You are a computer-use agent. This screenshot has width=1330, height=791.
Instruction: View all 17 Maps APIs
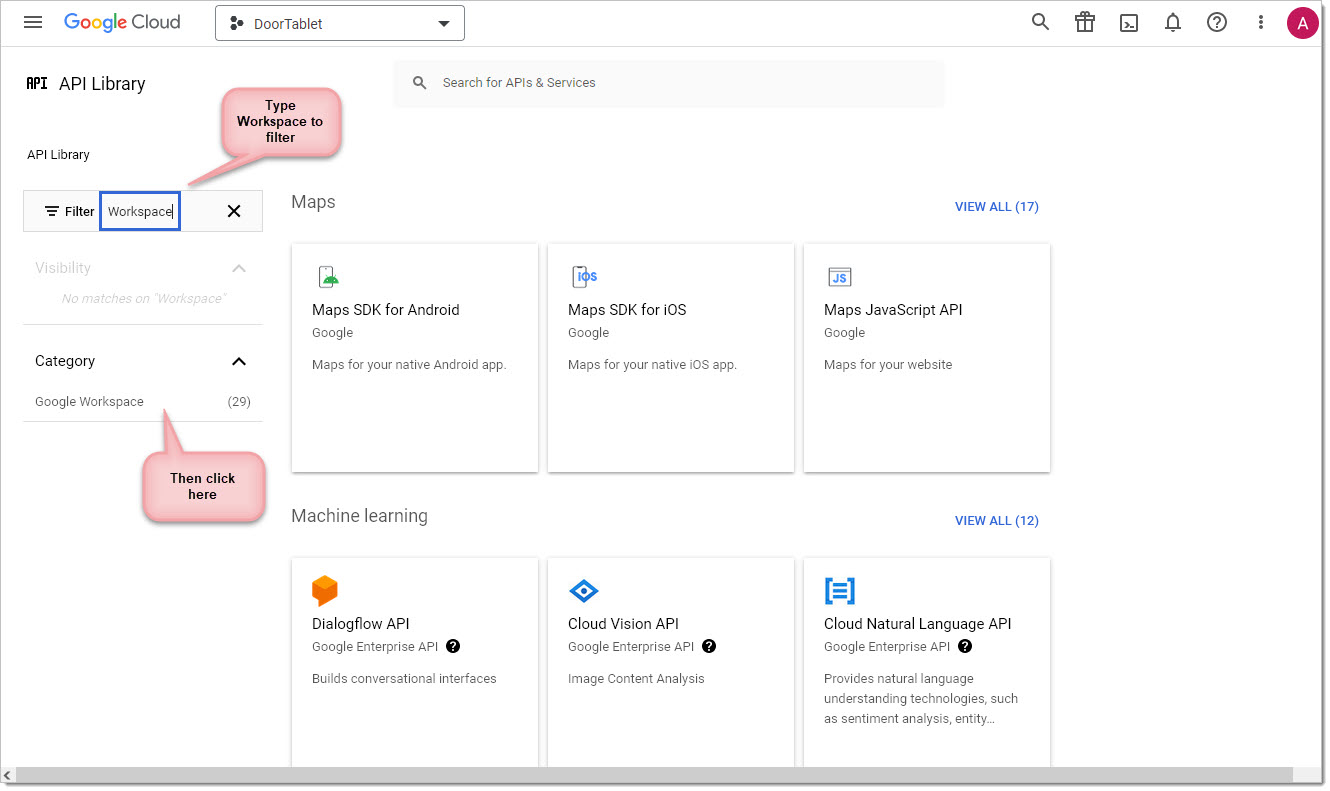click(x=996, y=207)
